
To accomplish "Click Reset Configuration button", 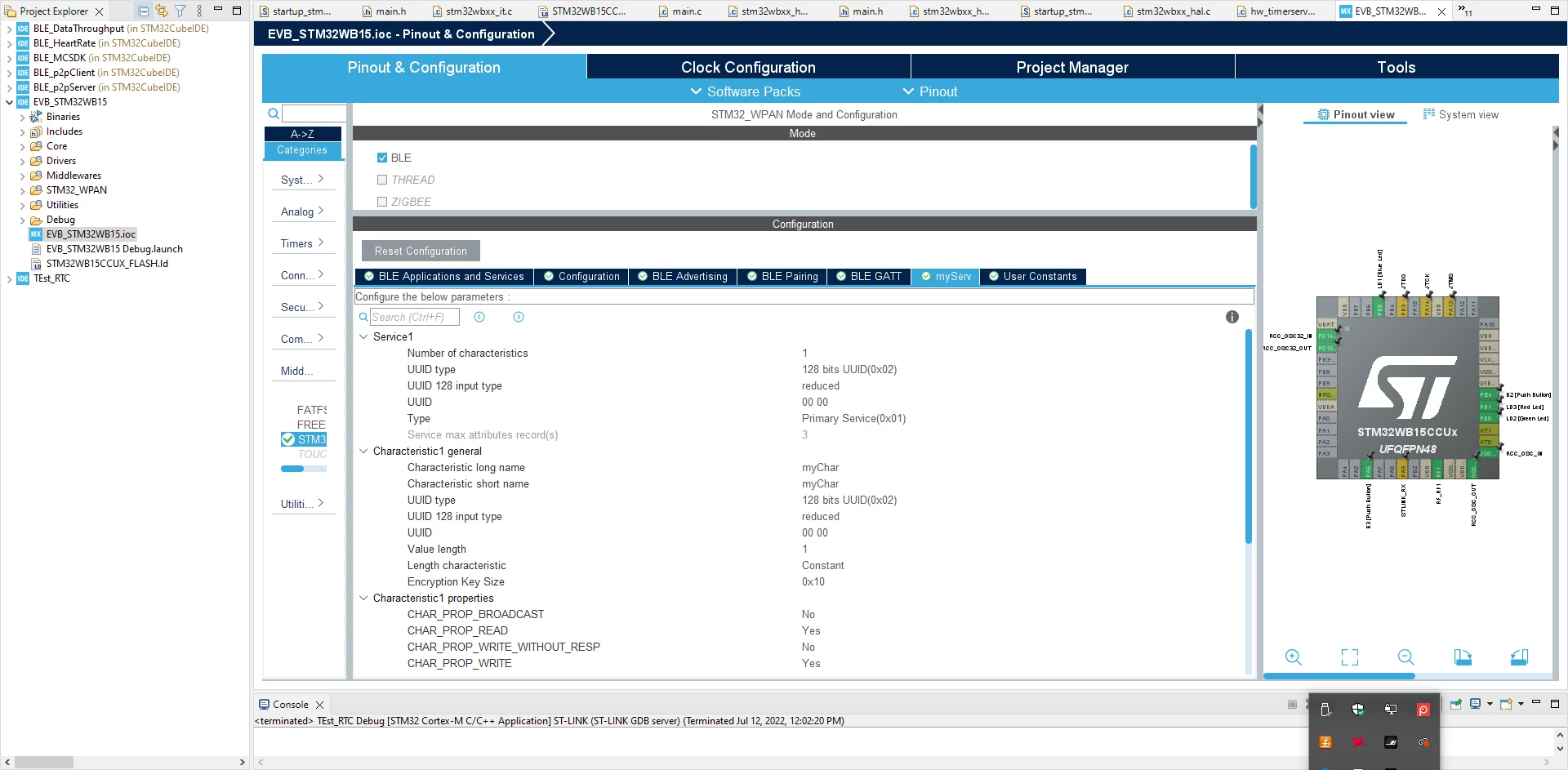I will point(421,251).
